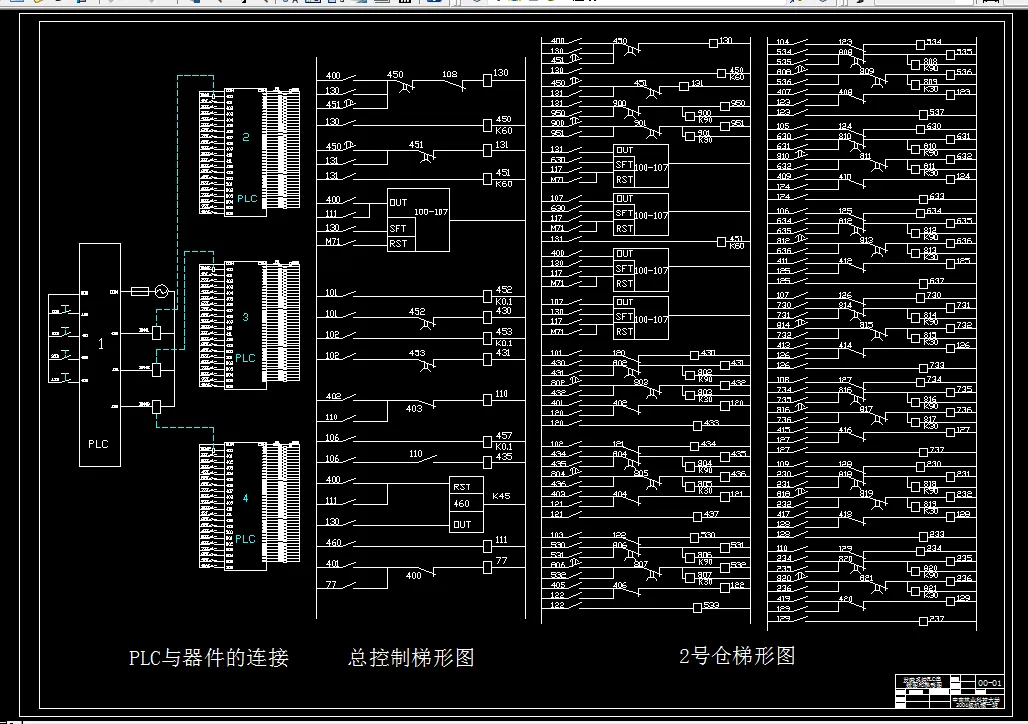Open an existing drawing

point(37,5)
